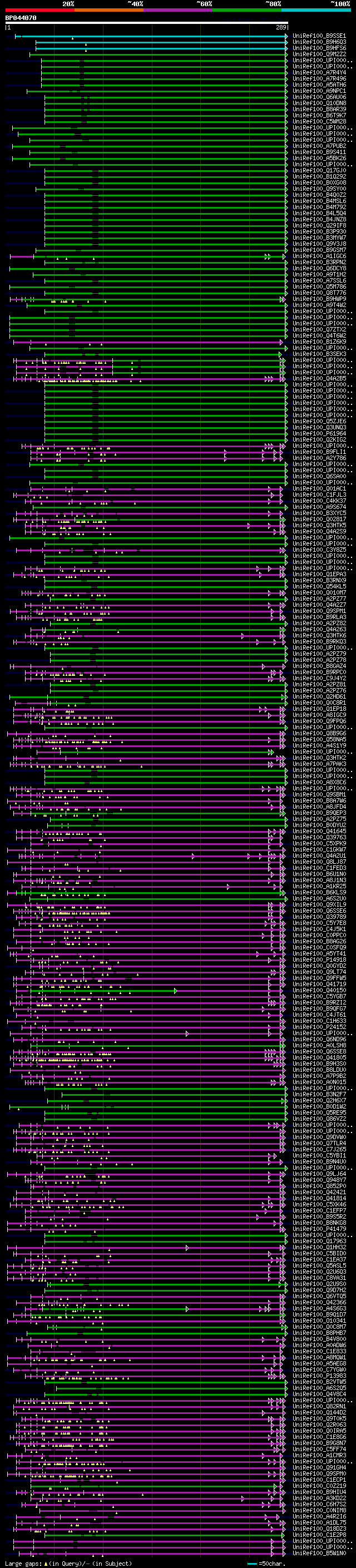Choose hit UniRef100_B9S411
The width and height of the screenshot is (356, 1568).
coord(319,152)
